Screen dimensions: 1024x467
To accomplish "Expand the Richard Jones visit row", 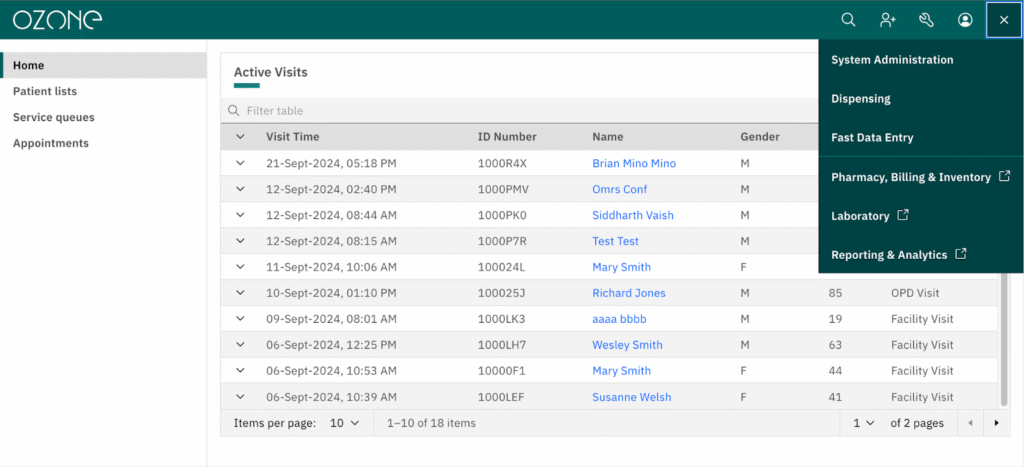I will click(240, 293).
